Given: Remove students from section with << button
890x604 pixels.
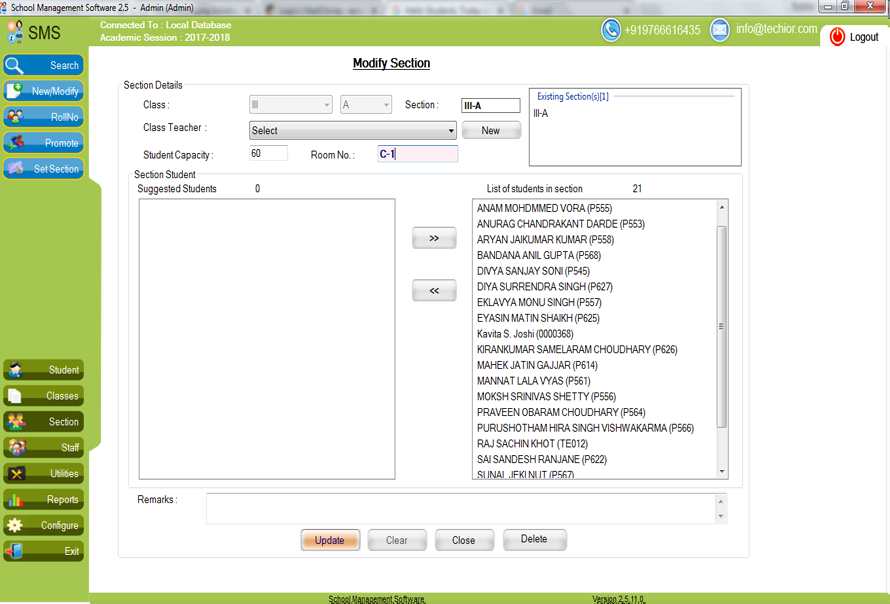Looking at the screenshot, I should coord(434,291).
